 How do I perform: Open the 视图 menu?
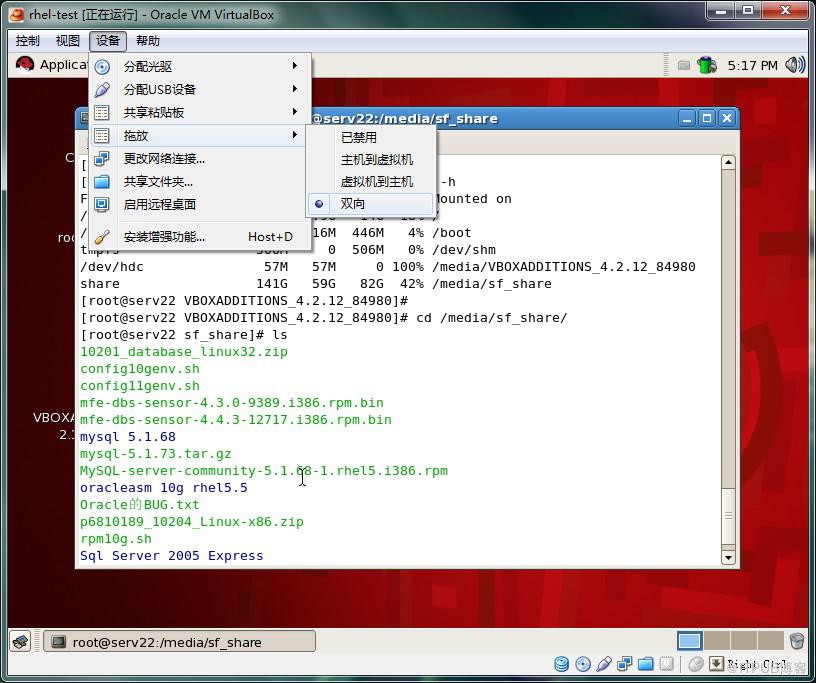point(68,41)
